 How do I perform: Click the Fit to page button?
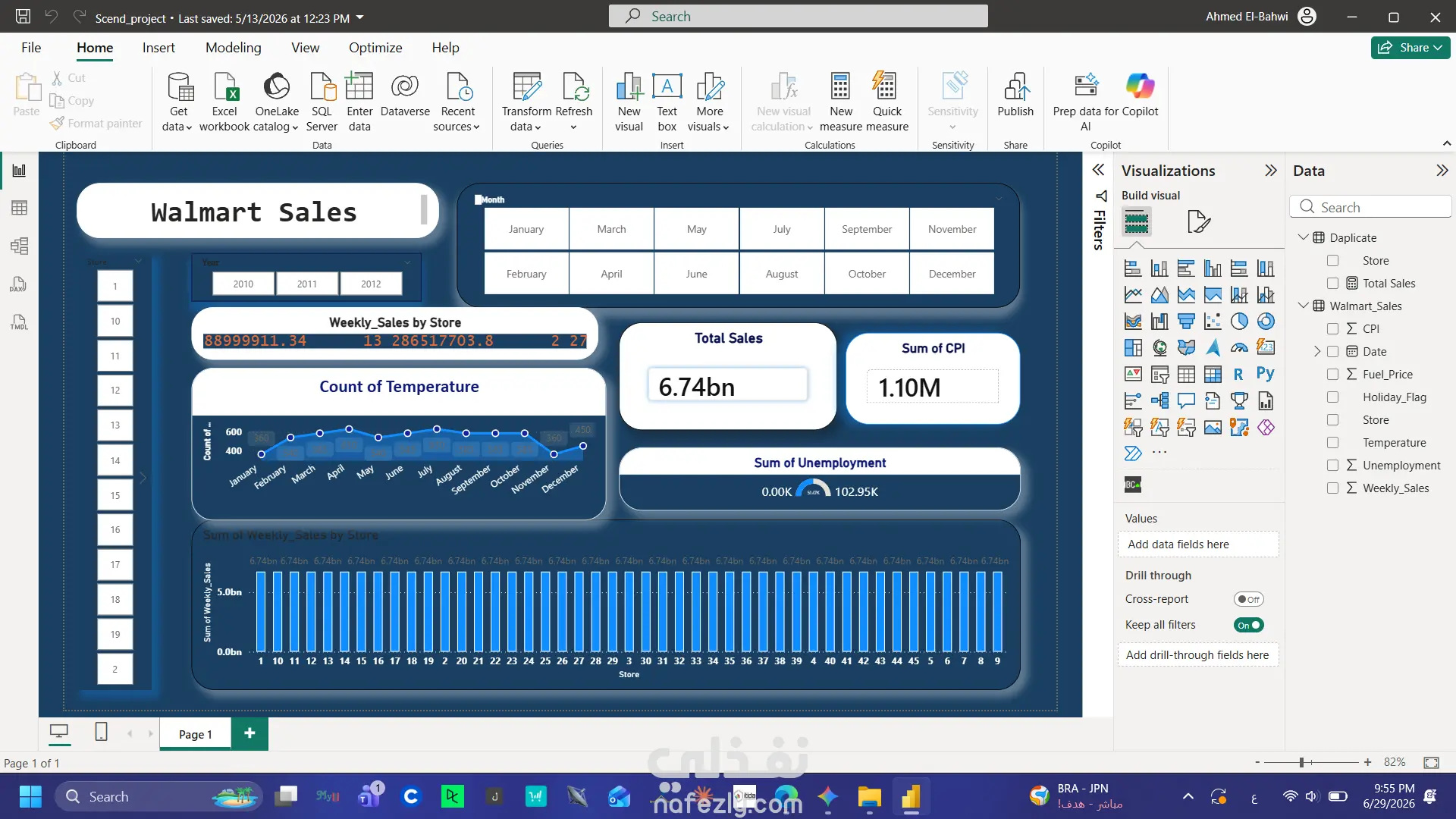1431,762
